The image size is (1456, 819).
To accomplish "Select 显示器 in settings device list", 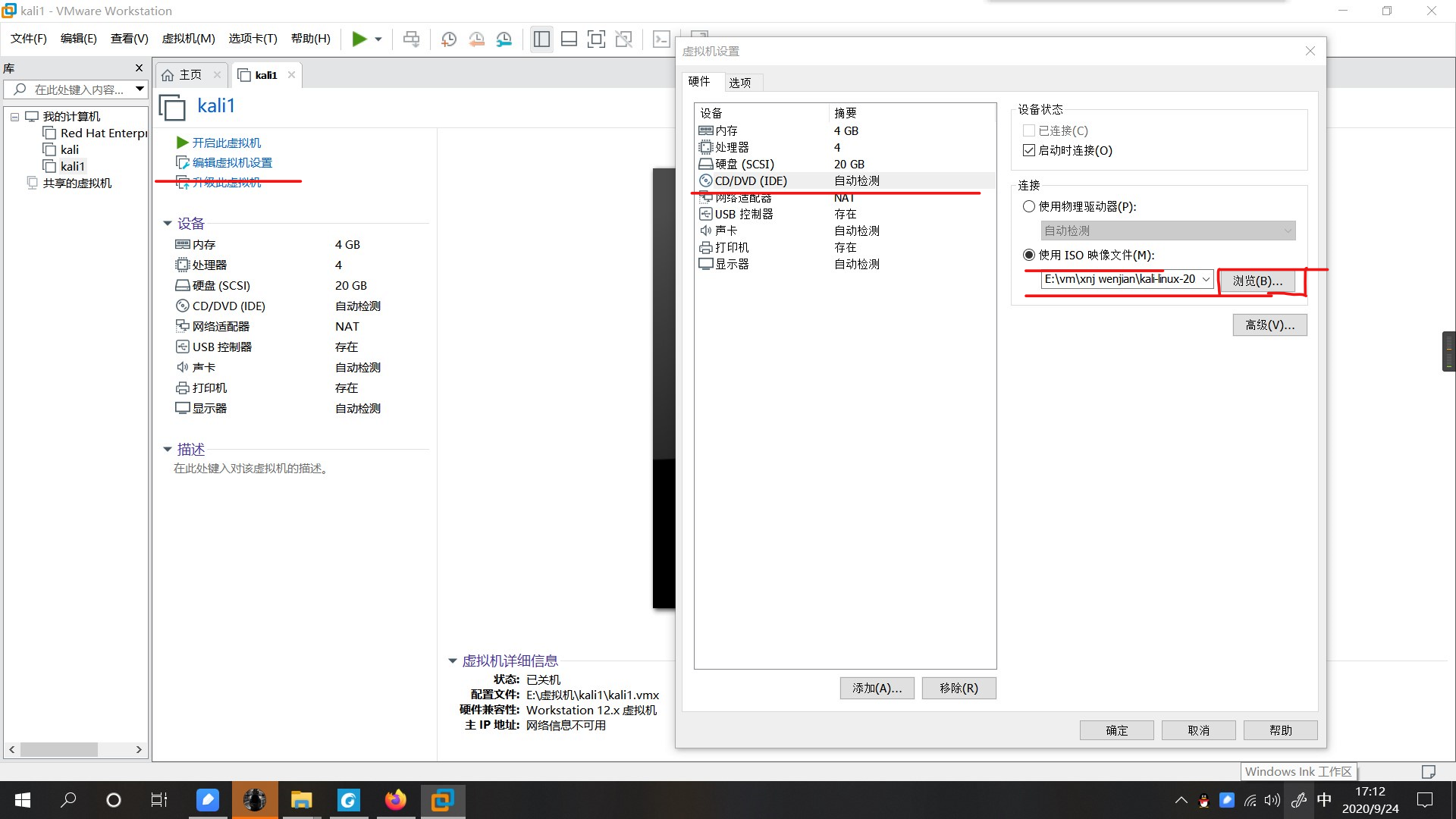I will click(845, 265).
